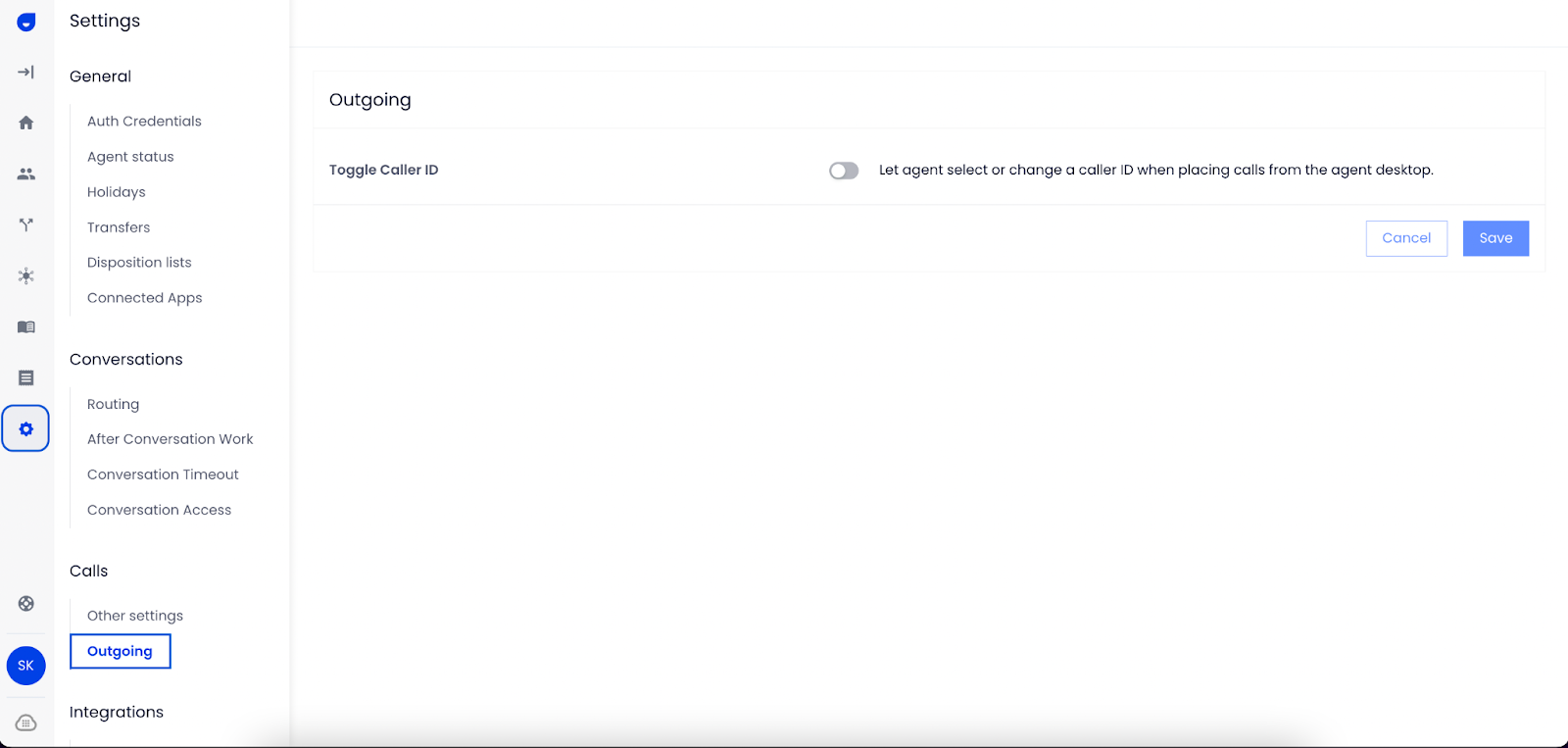The height and width of the screenshot is (748, 1568).
Task: Open Connected Apps settings
Action: tap(145, 298)
